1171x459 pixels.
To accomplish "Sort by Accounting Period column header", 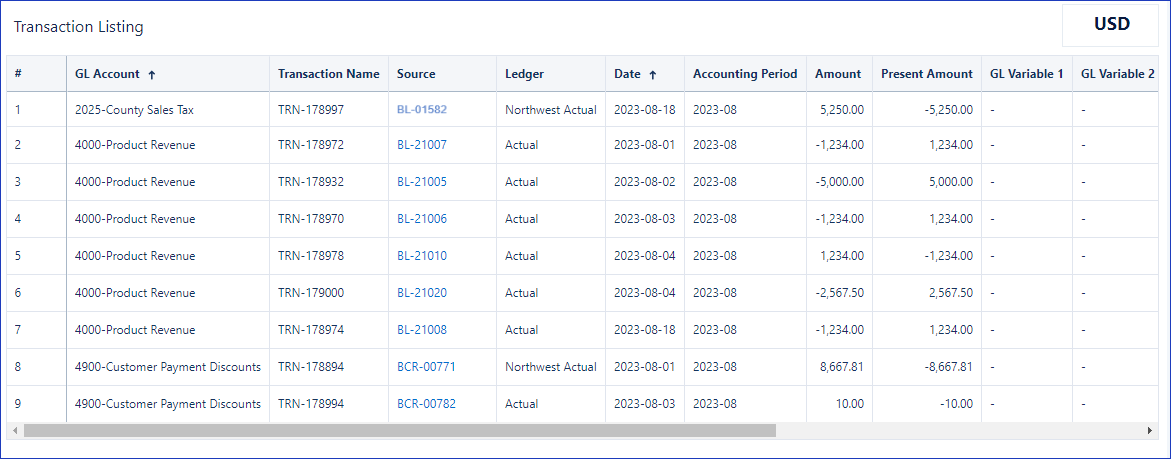I will pyautogui.click(x=745, y=74).
